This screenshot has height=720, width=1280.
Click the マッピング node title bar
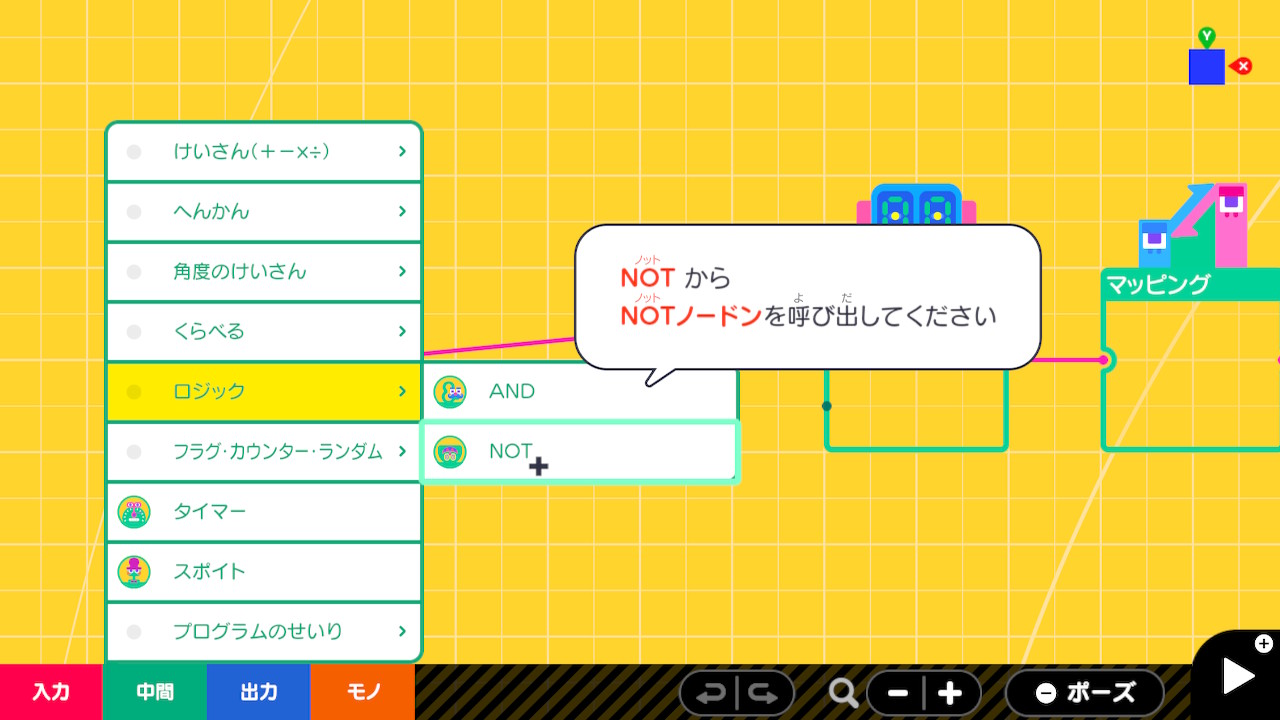pos(1191,284)
